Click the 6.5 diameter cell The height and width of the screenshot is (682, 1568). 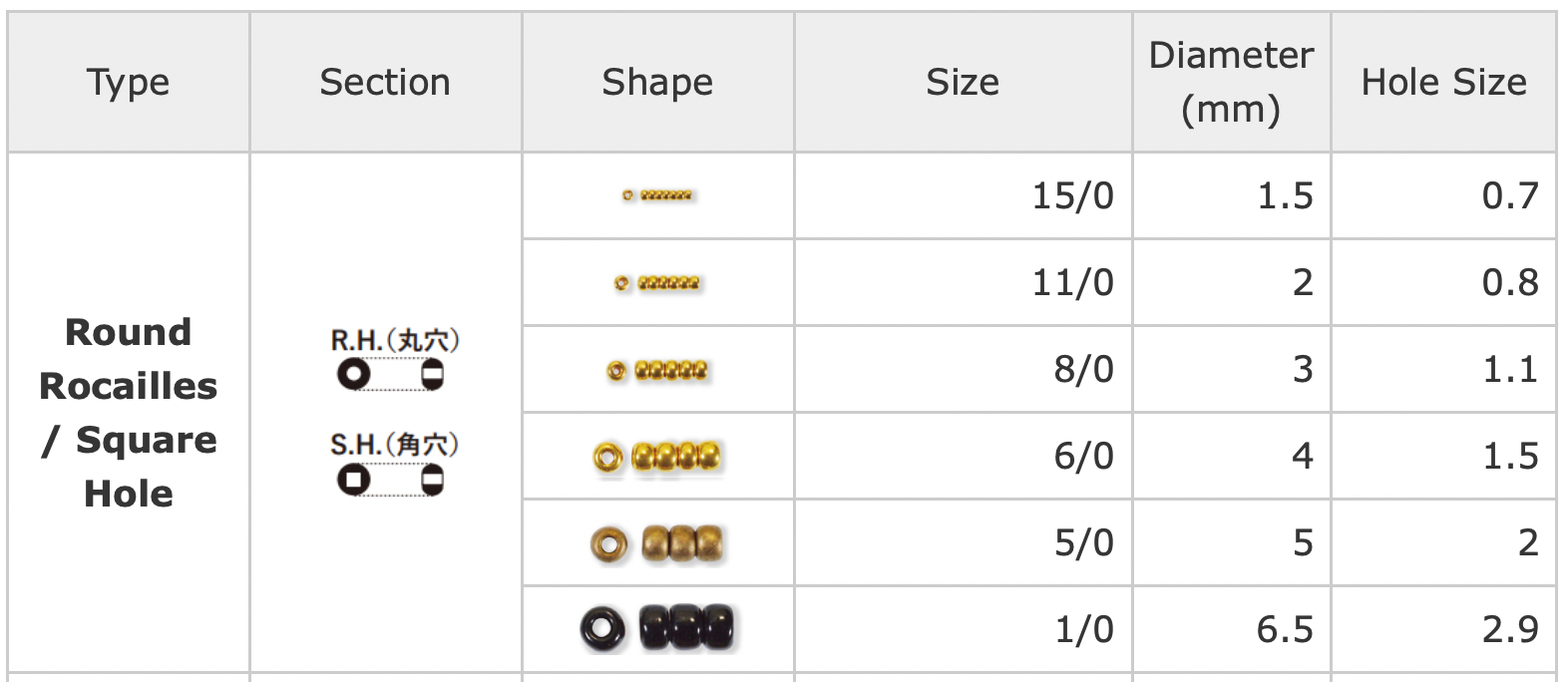pyautogui.click(x=1285, y=629)
